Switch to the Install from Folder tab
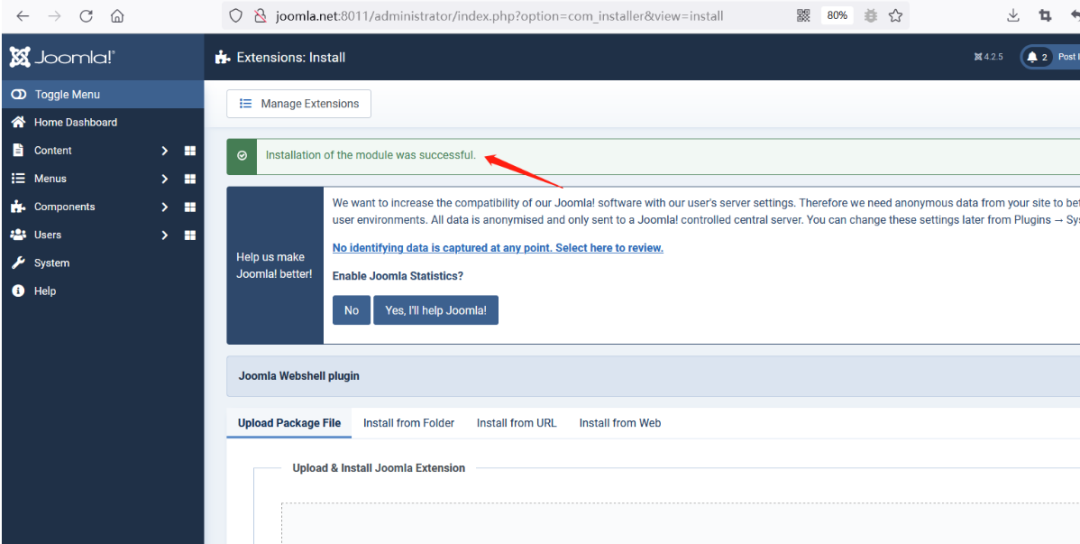The image size is (1080, 544). coord(409,423)
